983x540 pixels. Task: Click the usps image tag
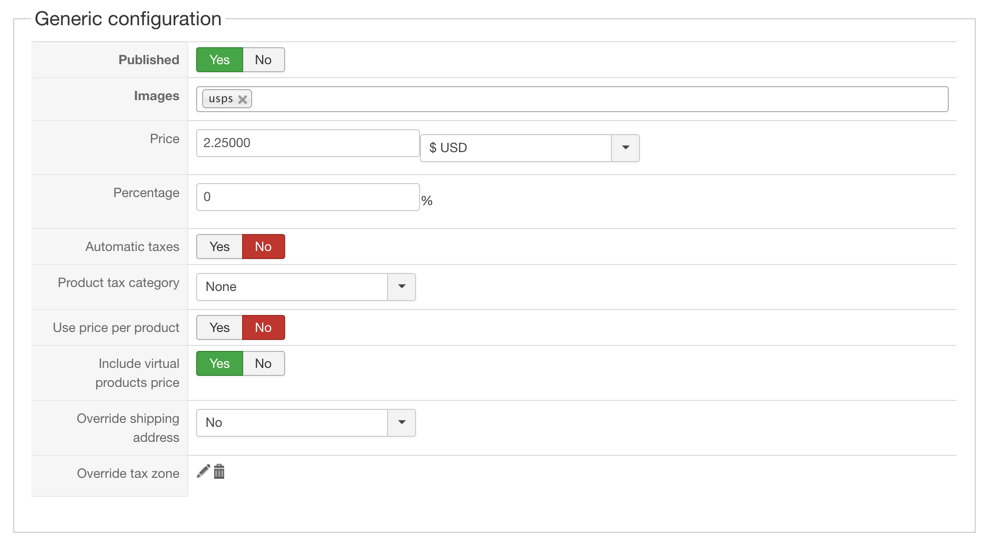coord(220,99)
